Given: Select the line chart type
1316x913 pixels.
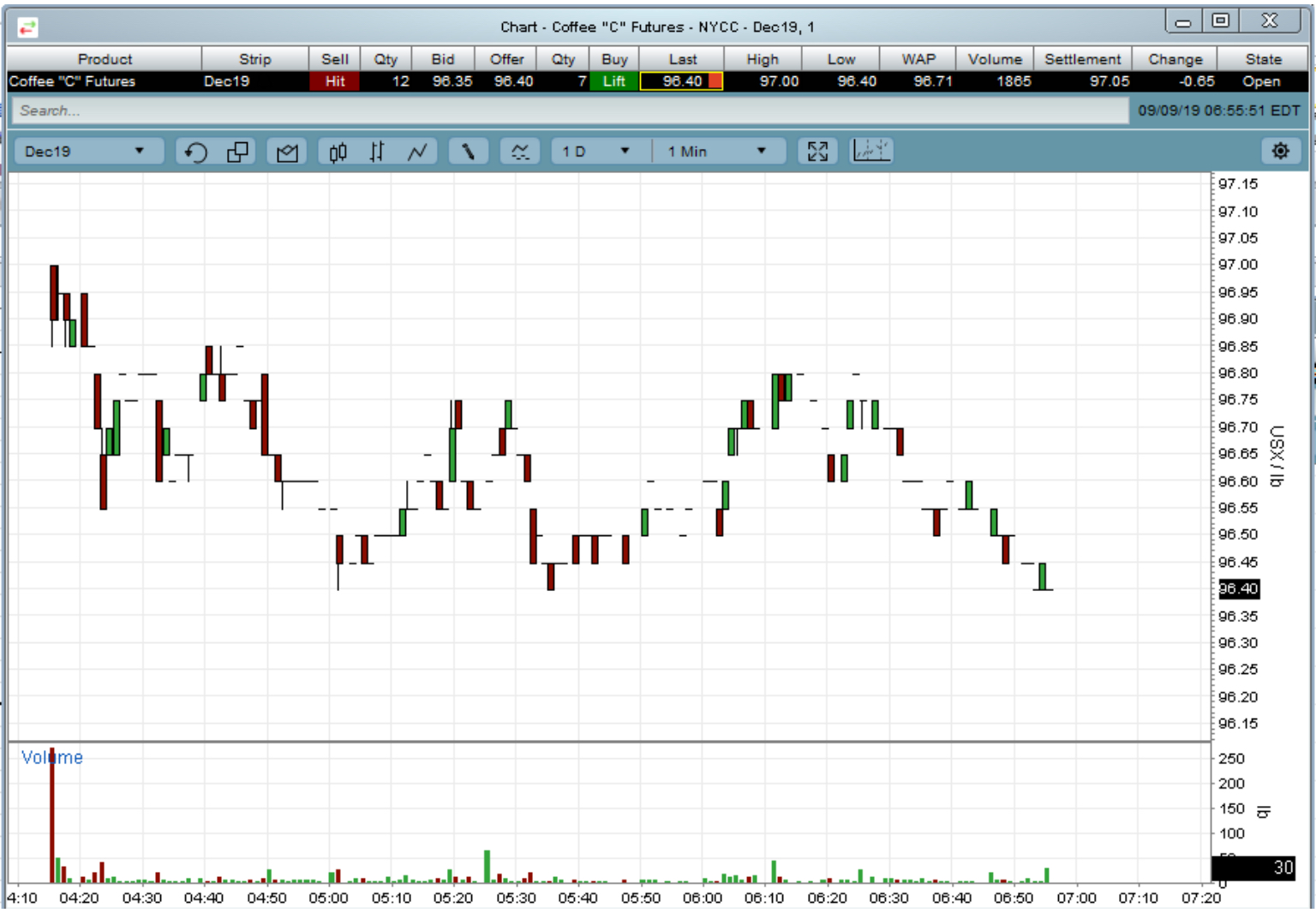Looking at the screenshot, I should click(x=417, y=152).
